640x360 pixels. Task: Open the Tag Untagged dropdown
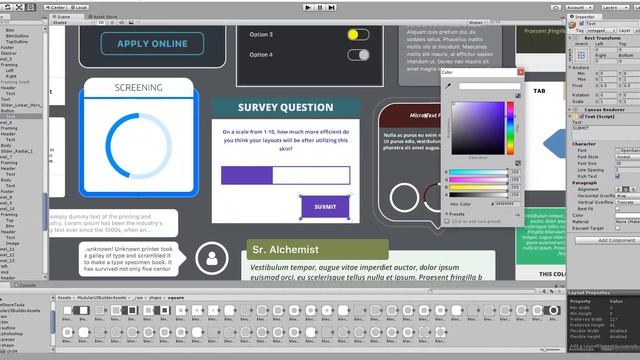(601, 31)
